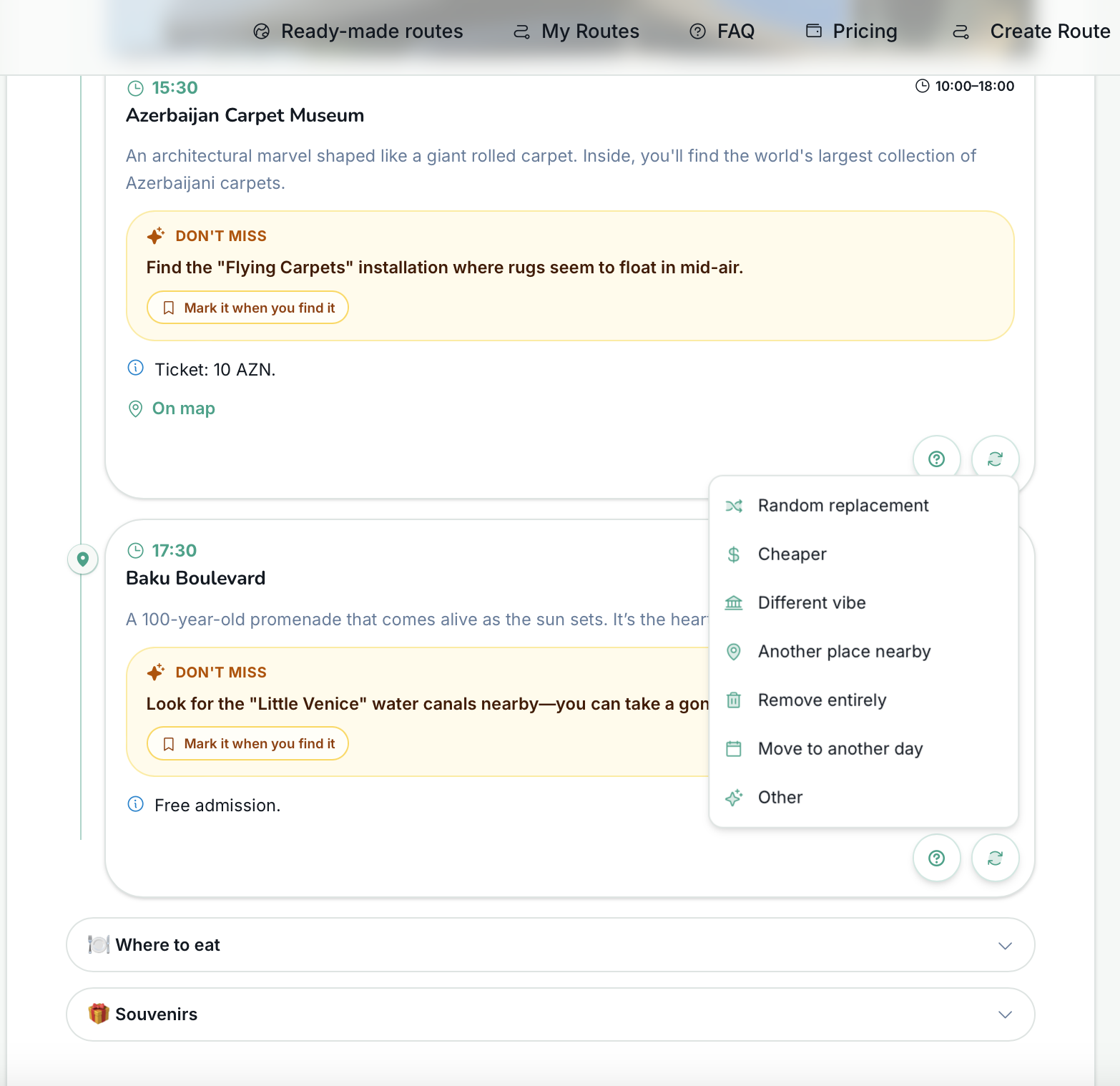Click the shuffle icon beside Random replacement
Screen dimensions: 1120x1086
tap(734, 506)
